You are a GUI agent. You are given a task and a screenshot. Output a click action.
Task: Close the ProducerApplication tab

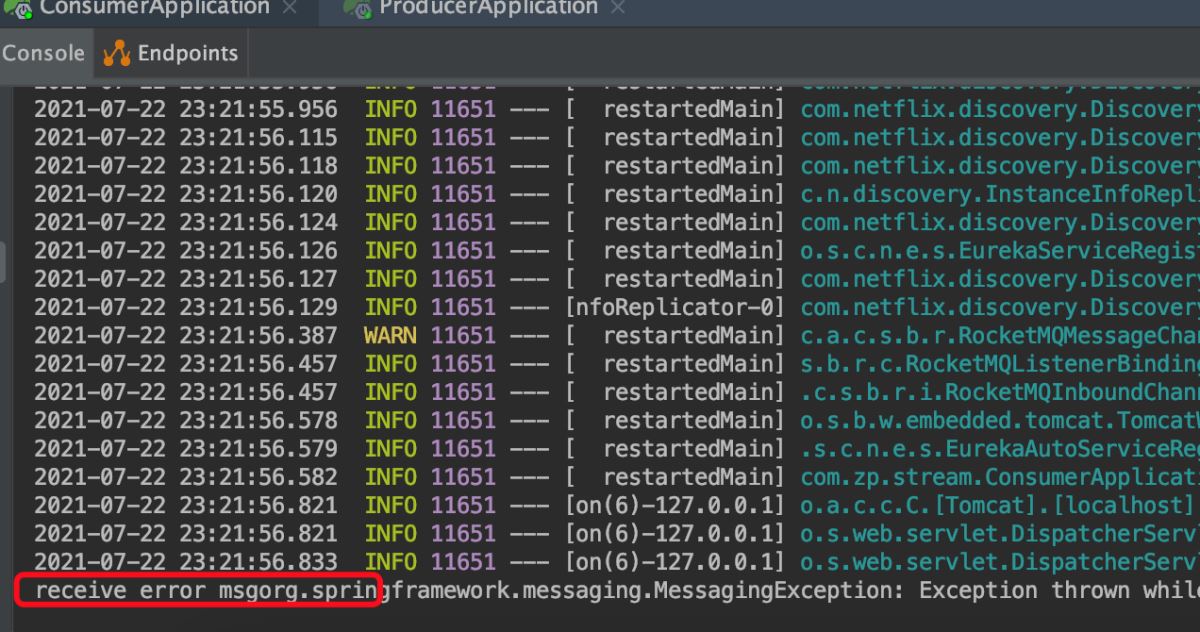click(618, 8)
